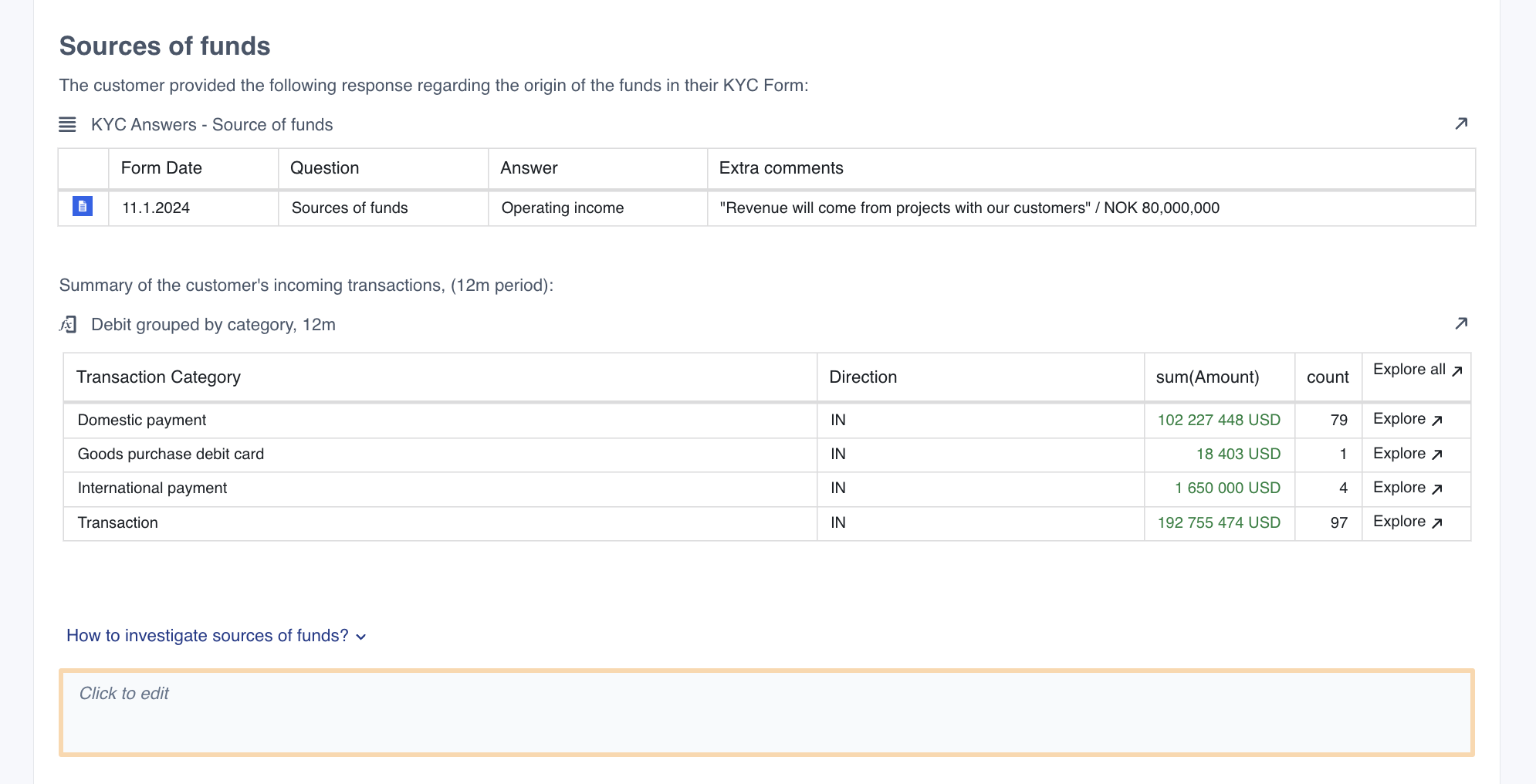Click the function icon beside Debit grouped title
Screen dimensions: 1536x784
click(68, 324)
